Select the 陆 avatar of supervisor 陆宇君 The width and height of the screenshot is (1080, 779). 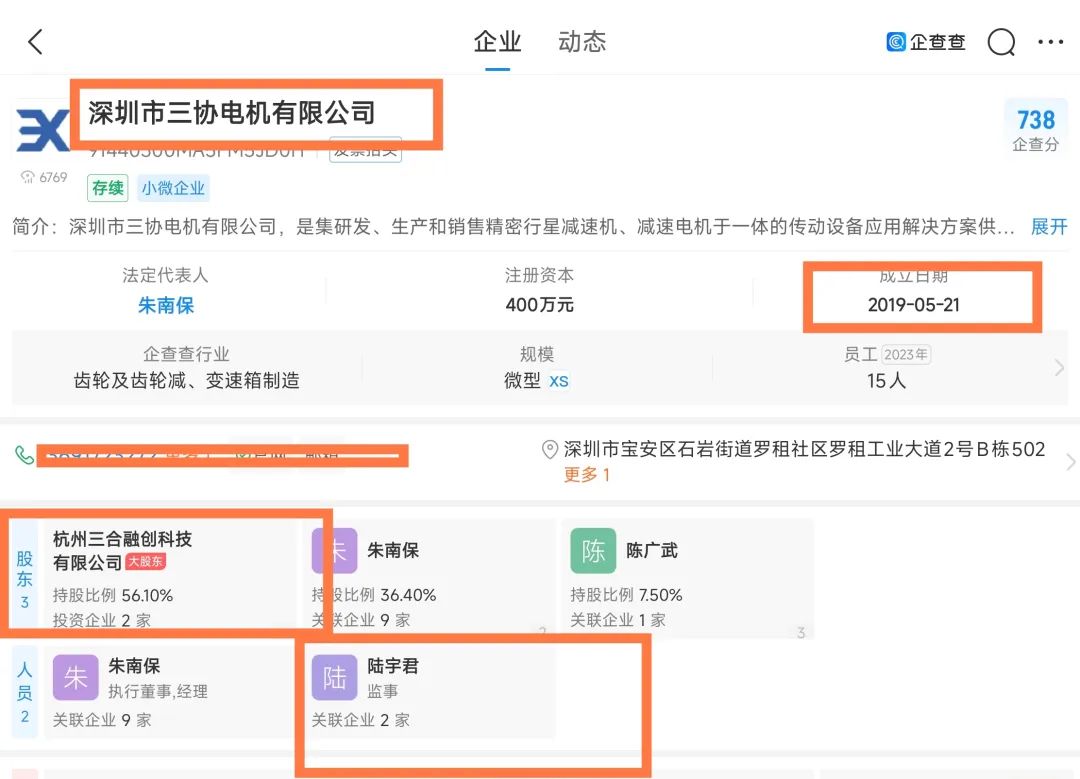[x=334, y=677]
